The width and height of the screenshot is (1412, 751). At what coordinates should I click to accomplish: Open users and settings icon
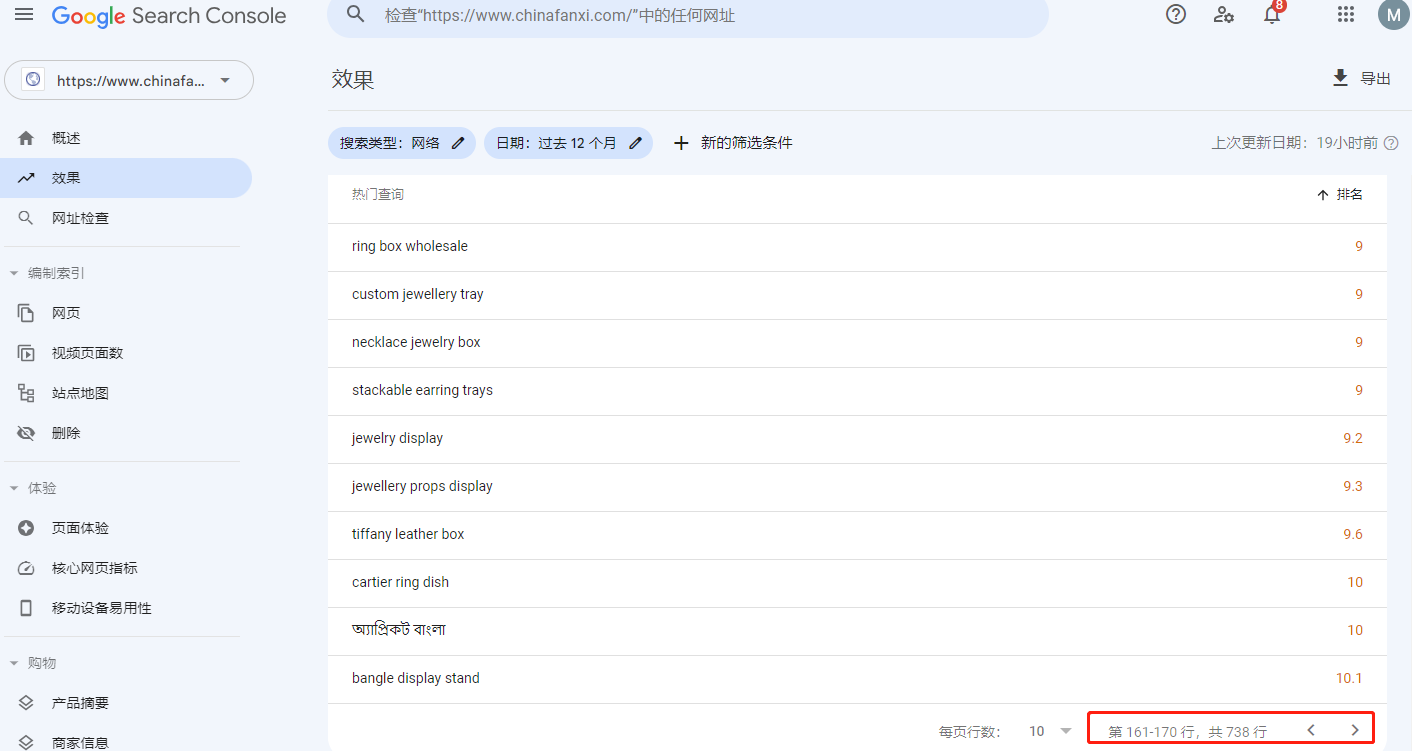coord(1224,14)
